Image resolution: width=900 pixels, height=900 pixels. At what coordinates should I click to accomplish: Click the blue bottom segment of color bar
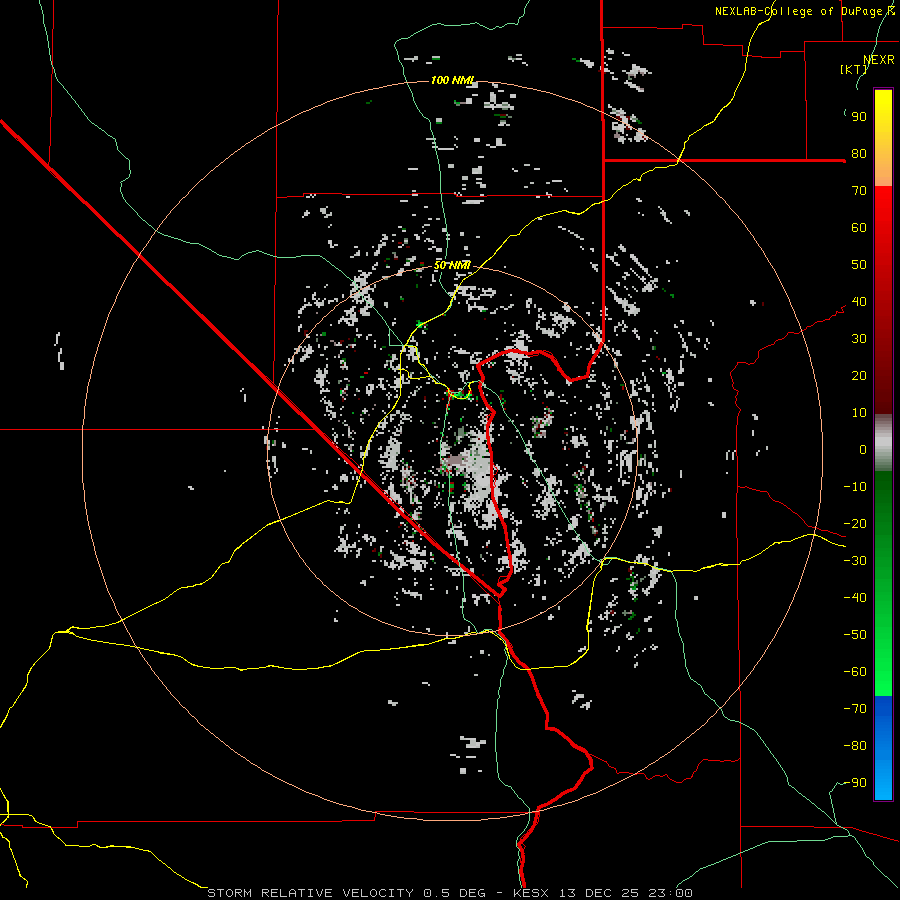(x=883, y=748)
